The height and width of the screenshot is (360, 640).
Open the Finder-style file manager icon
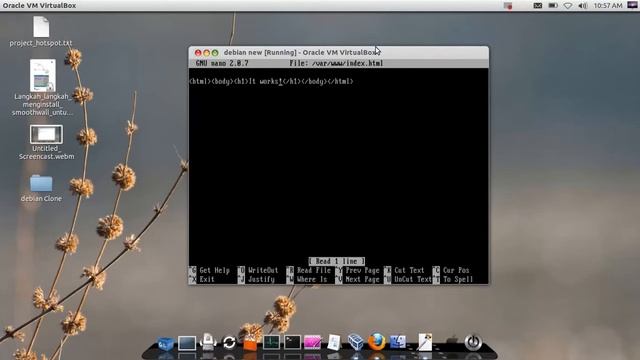point(398,342)
